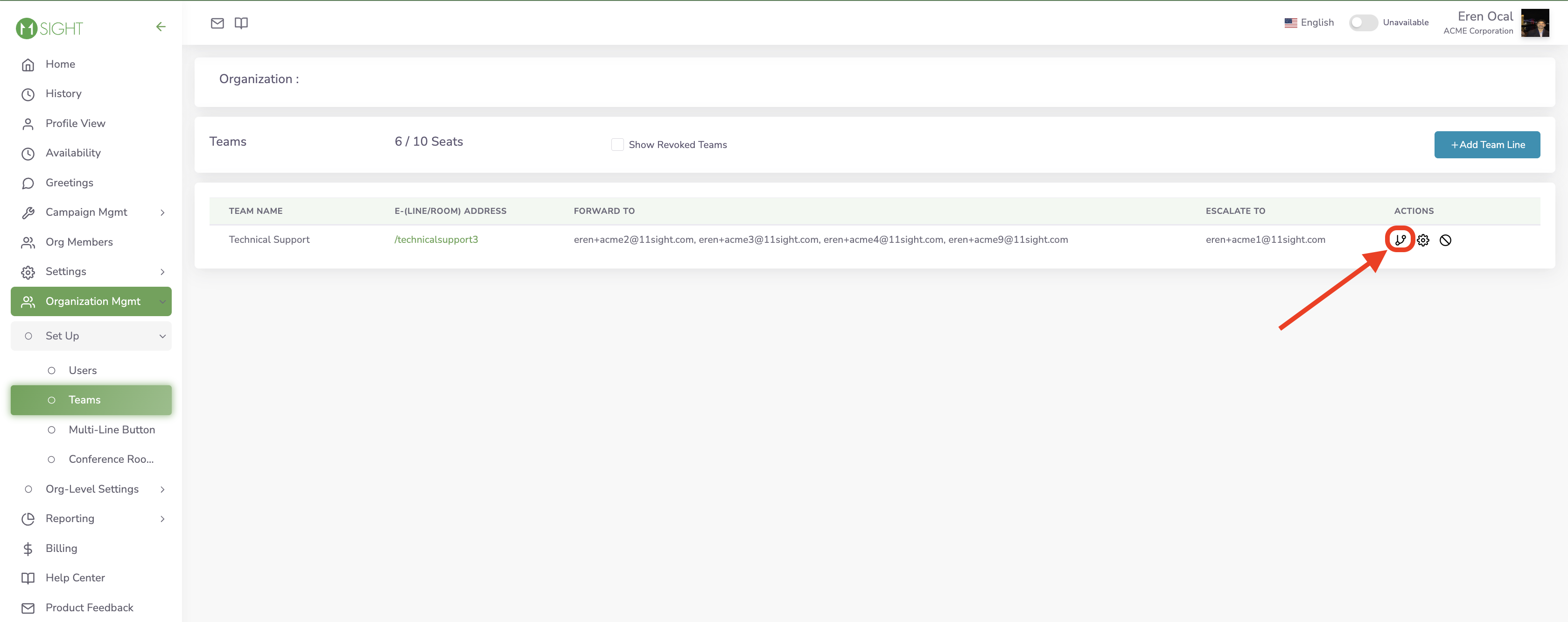Viewport: 1568px width, 622px height.
Task: Click the FORWARD TO column header
Action: click(604, 211)
